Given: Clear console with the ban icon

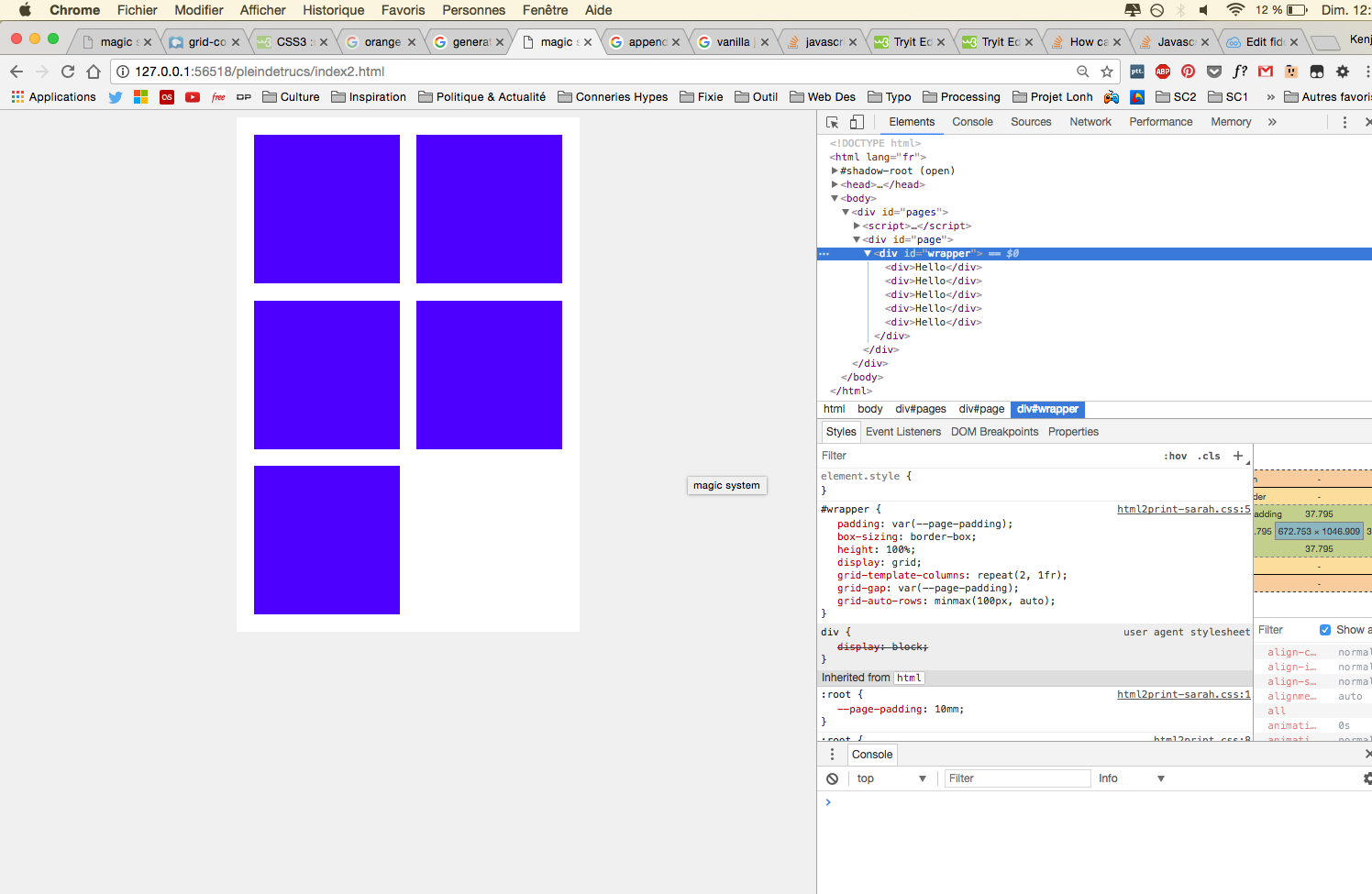Looking at the screenshot, I should (x=832, y=778).
